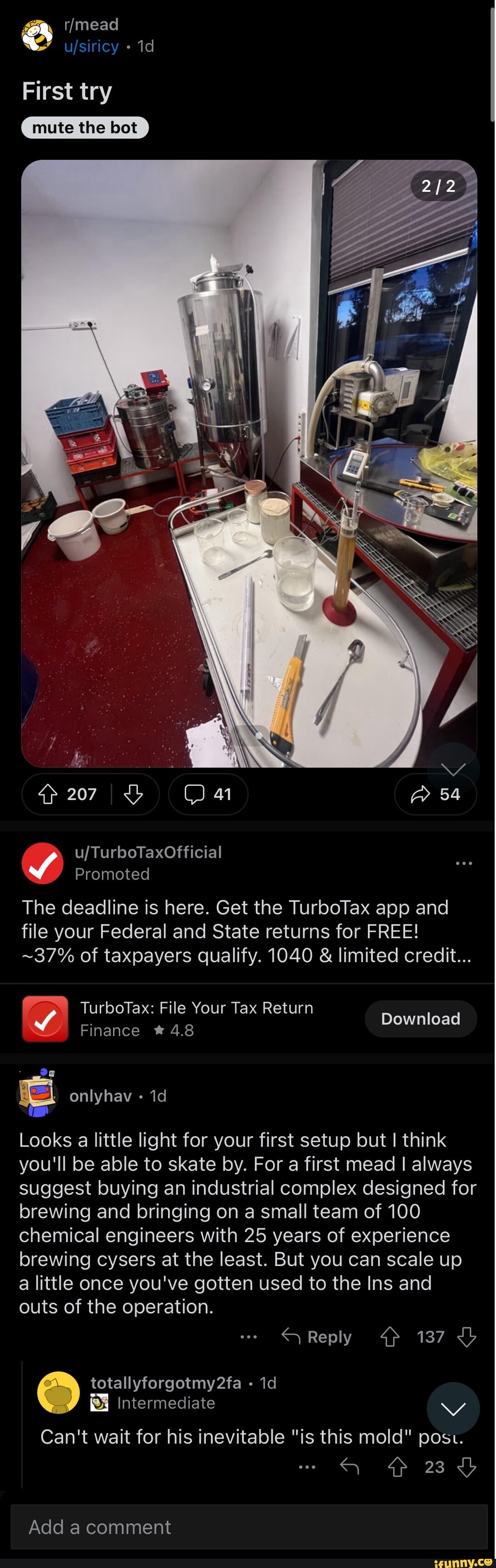Download the TurboTax app

click(420, 1019)
